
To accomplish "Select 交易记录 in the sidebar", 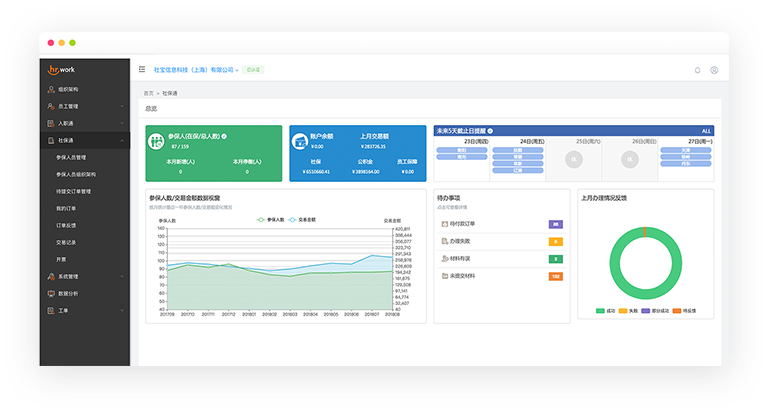I will pos(67,242).
